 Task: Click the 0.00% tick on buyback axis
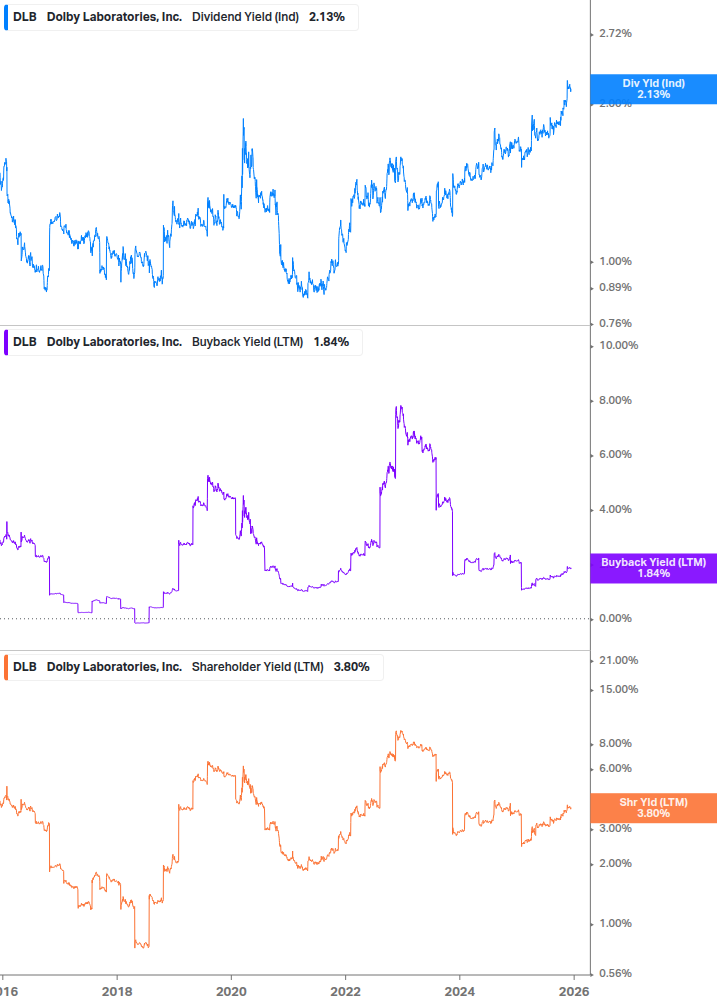click(615, 619)
